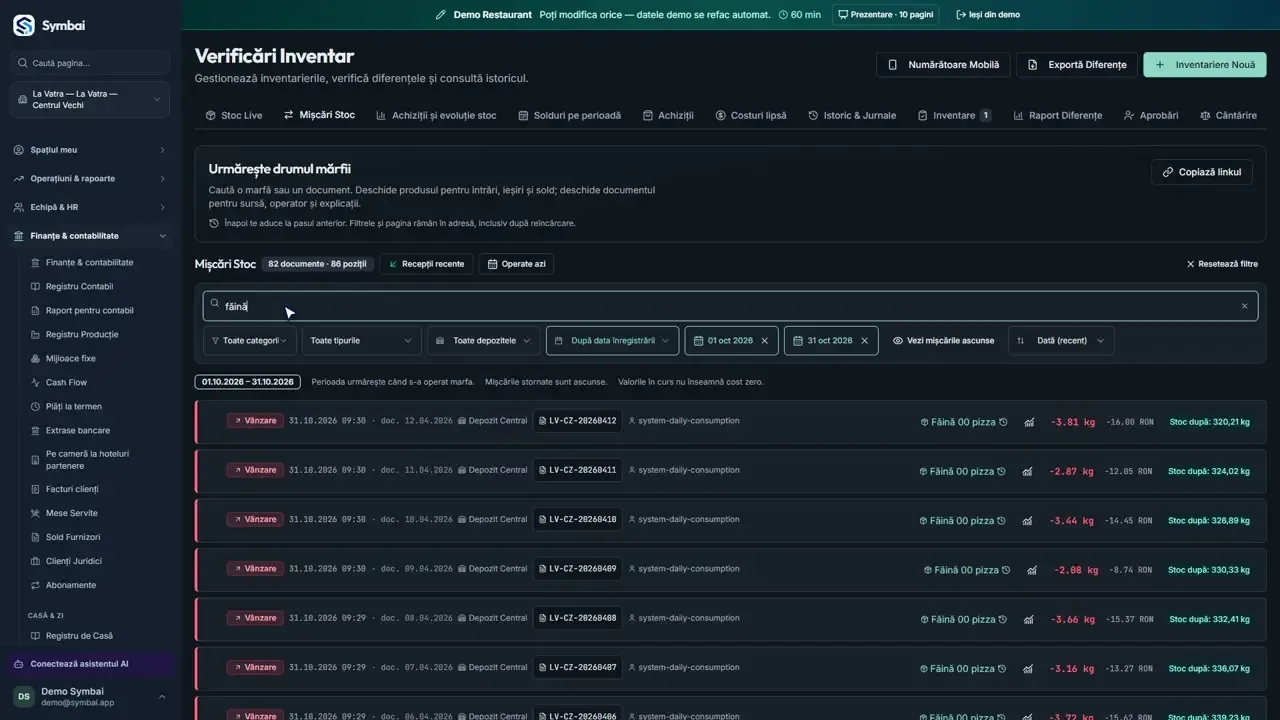
Task: Click the Clienți Juridici sidebar icon
Action: pos(36,561)
